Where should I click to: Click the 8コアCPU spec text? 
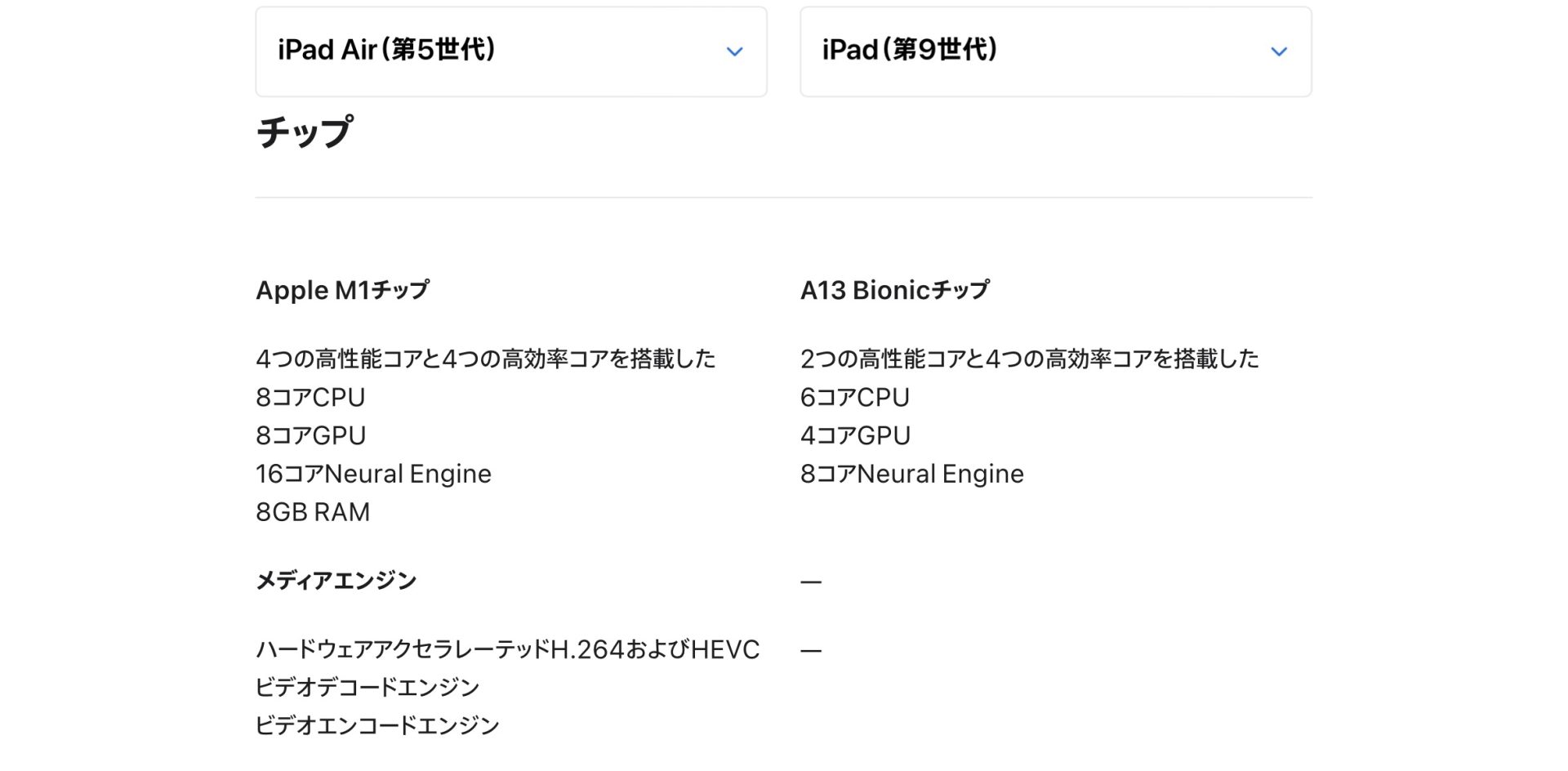[310, 397]
